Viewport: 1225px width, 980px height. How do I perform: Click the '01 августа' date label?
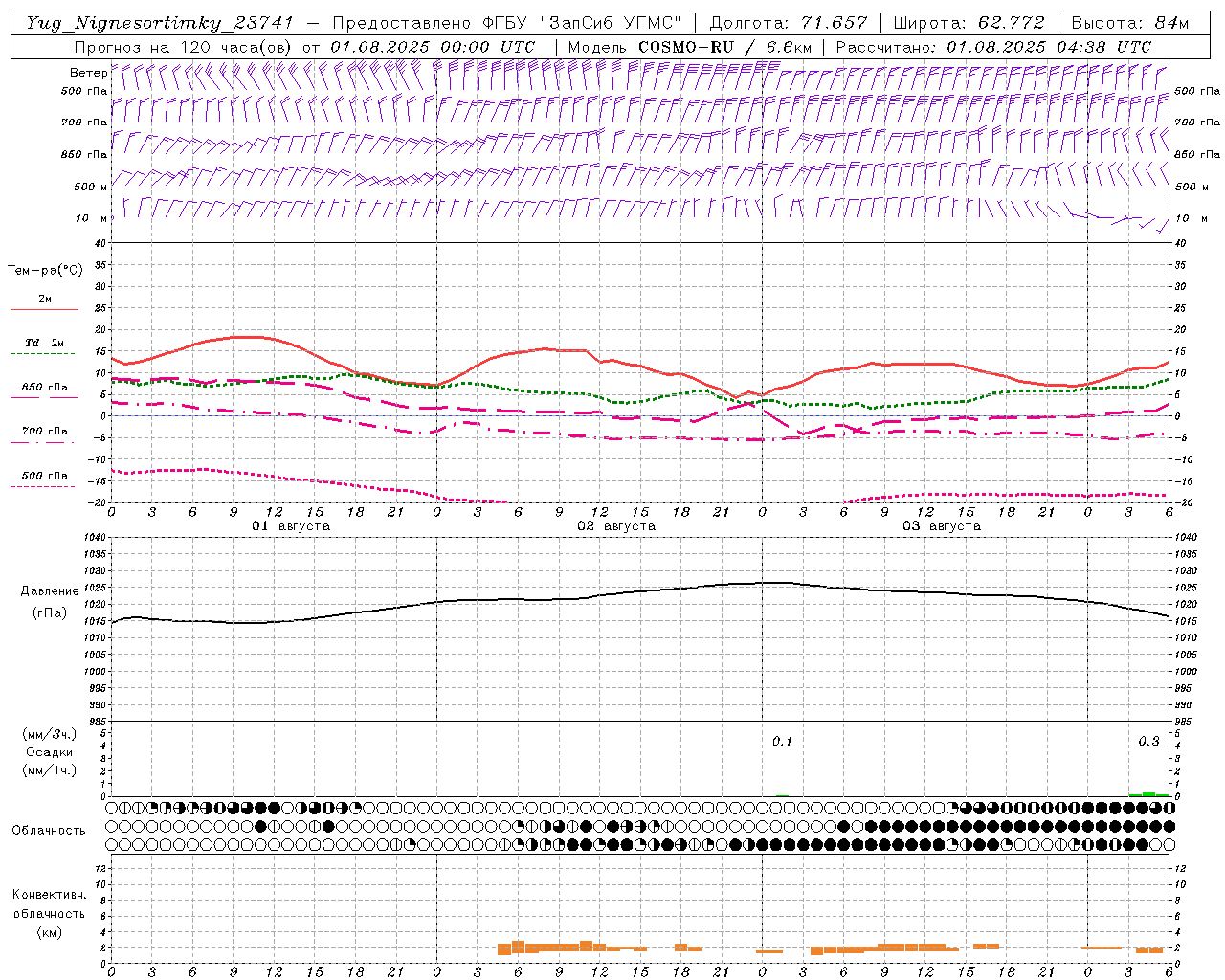[x=291, y=526]
